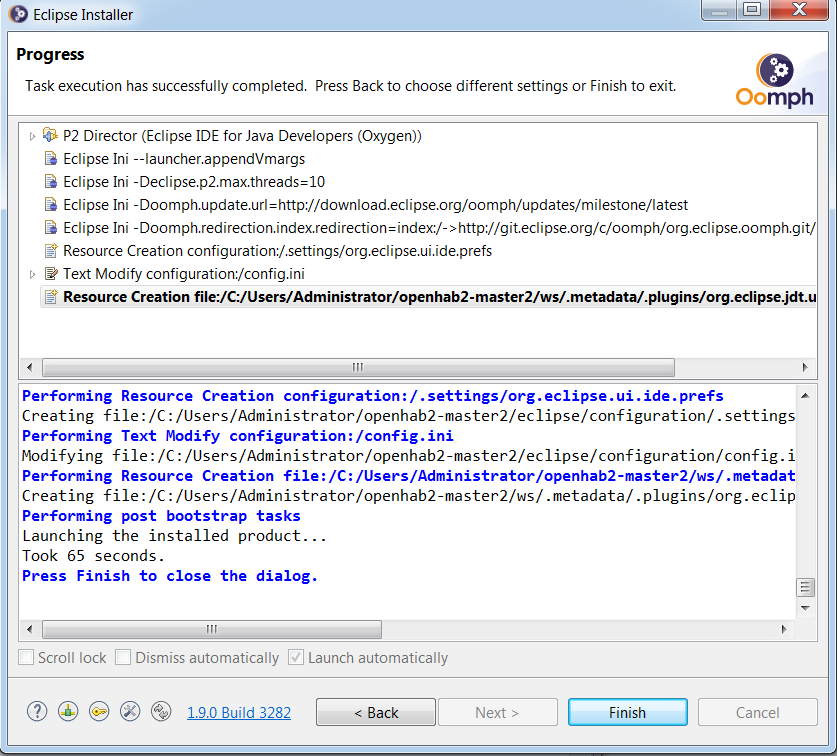Click the icon beside Eclipse Ini -Doomph.update.url
The width and height of the screenshot is (837, 756).
click(51, 205)
